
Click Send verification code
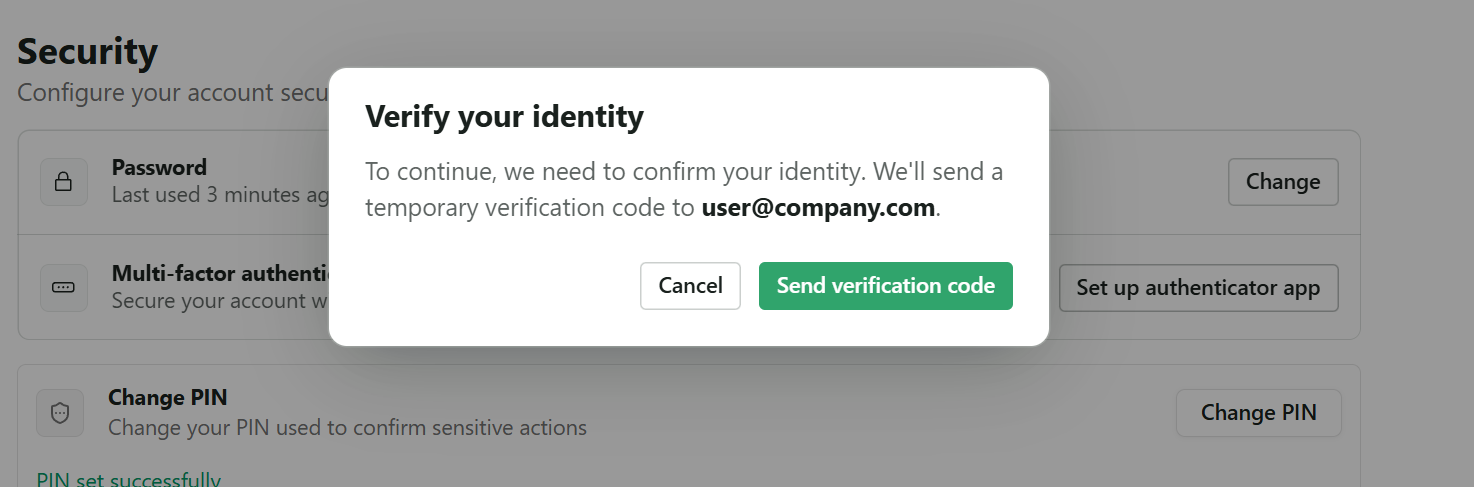[x=885, y=286]
